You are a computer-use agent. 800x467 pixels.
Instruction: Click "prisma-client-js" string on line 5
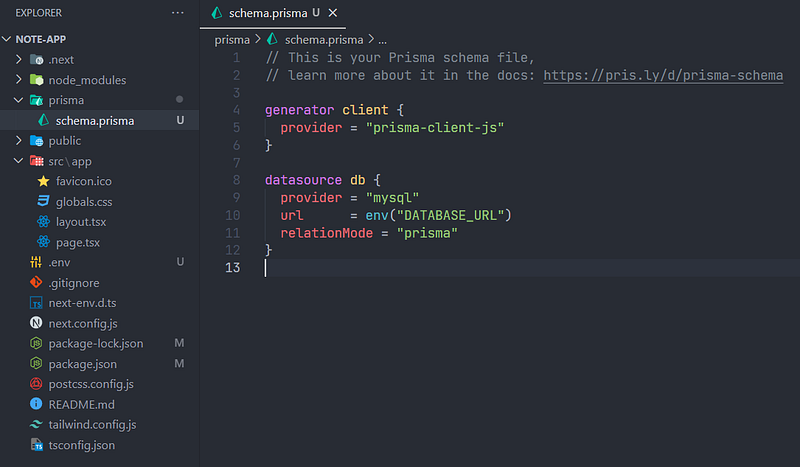coord(435,128)
